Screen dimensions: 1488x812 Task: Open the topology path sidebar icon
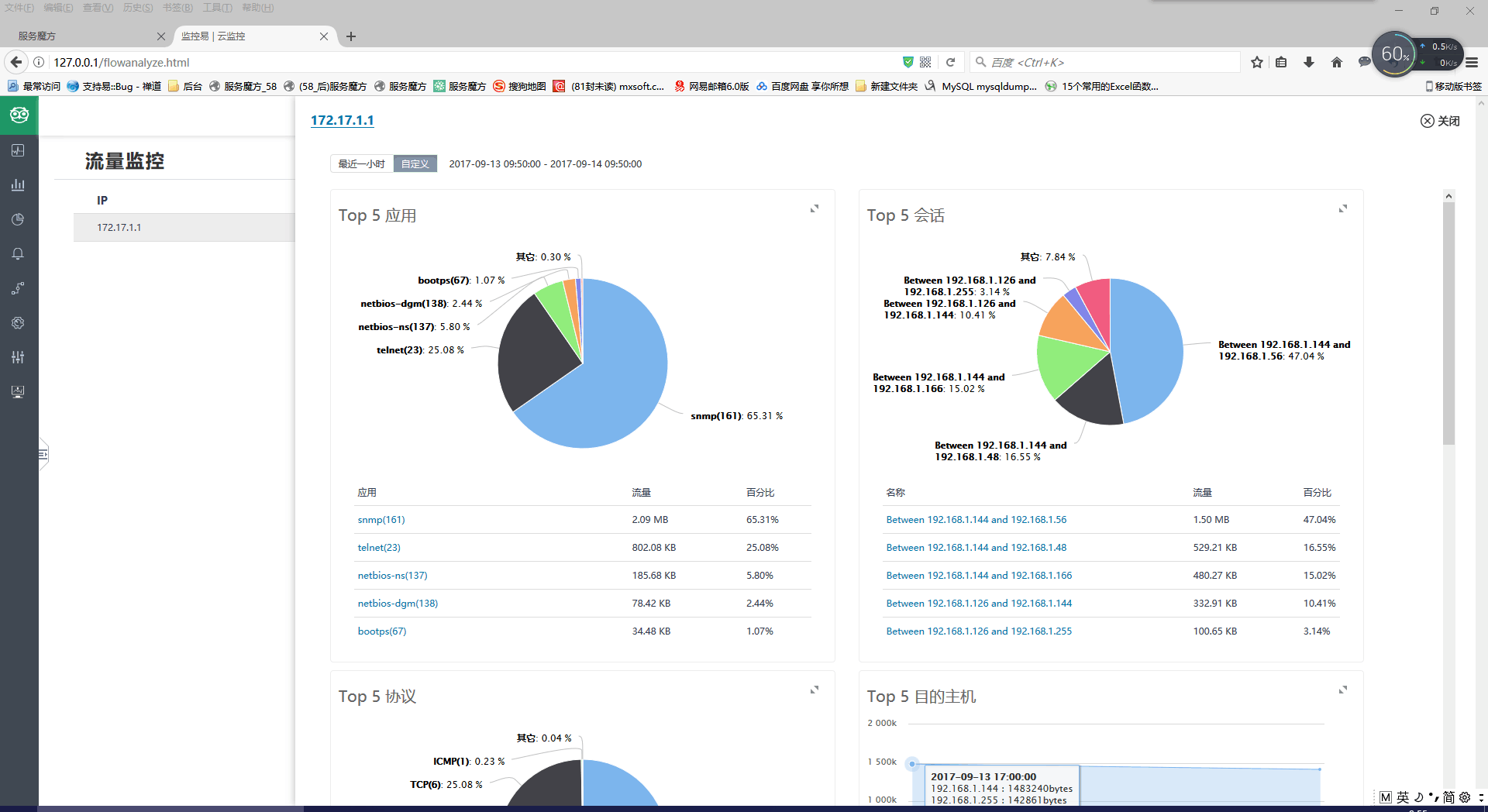[x=18, y=288]
